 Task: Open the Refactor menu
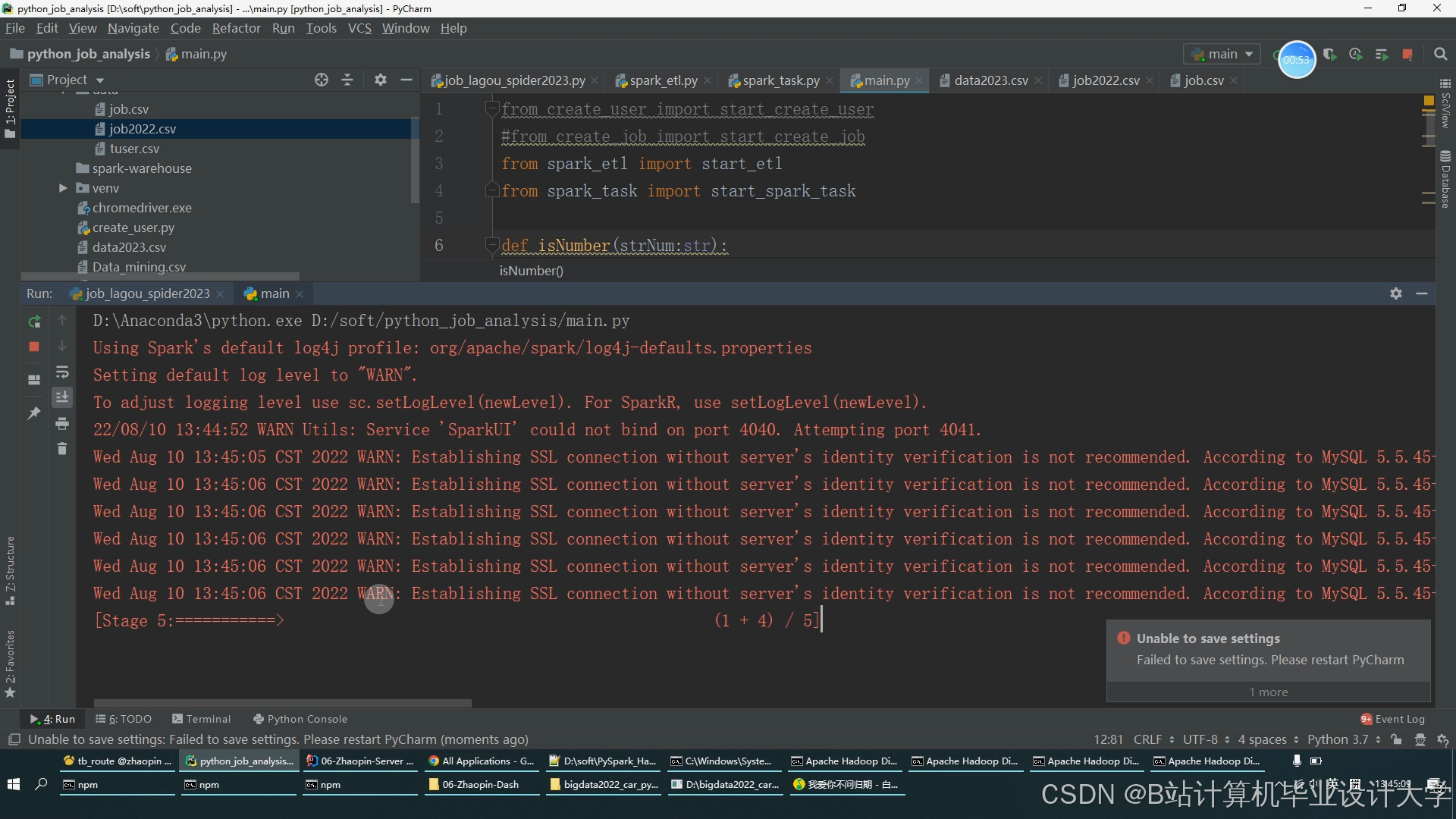pyautogui.click(x=236, y=28)
